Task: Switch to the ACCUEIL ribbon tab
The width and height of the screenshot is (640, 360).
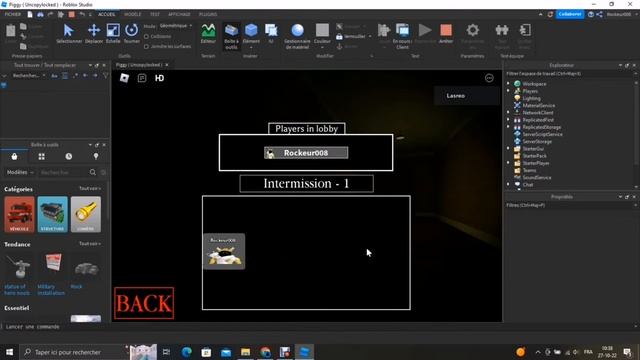Action: click(x=106, y=14)
